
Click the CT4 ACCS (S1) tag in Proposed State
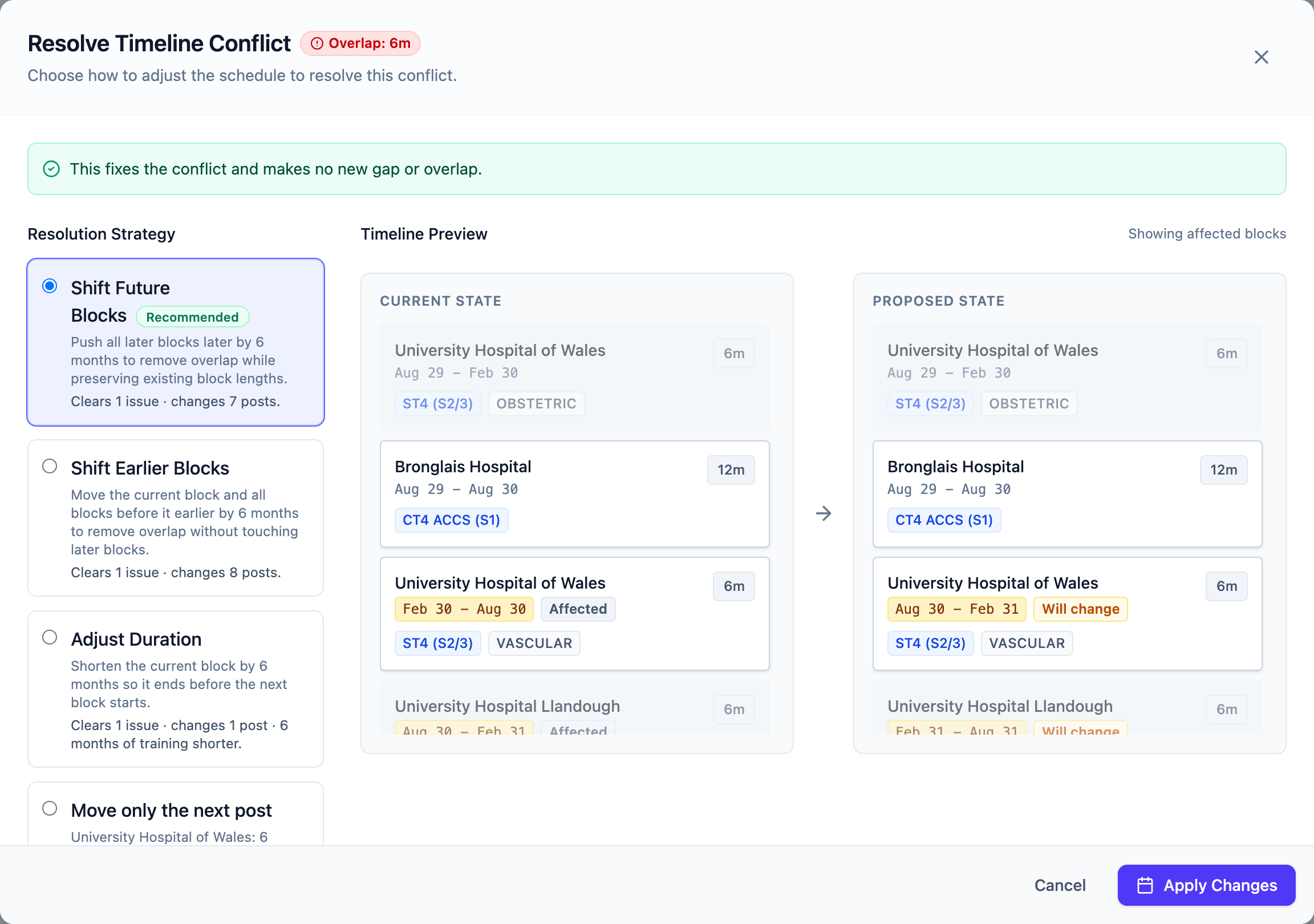[944, 520]
